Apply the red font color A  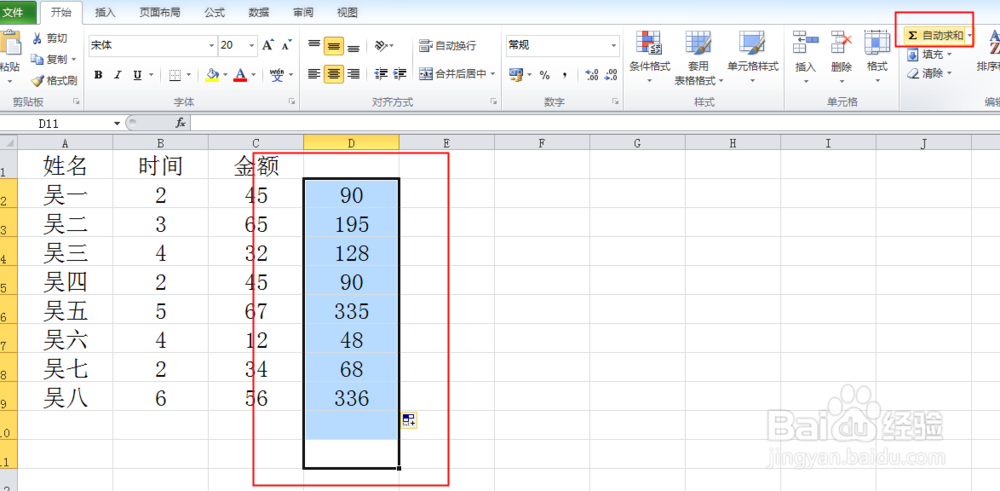click(x=240, y=75)
